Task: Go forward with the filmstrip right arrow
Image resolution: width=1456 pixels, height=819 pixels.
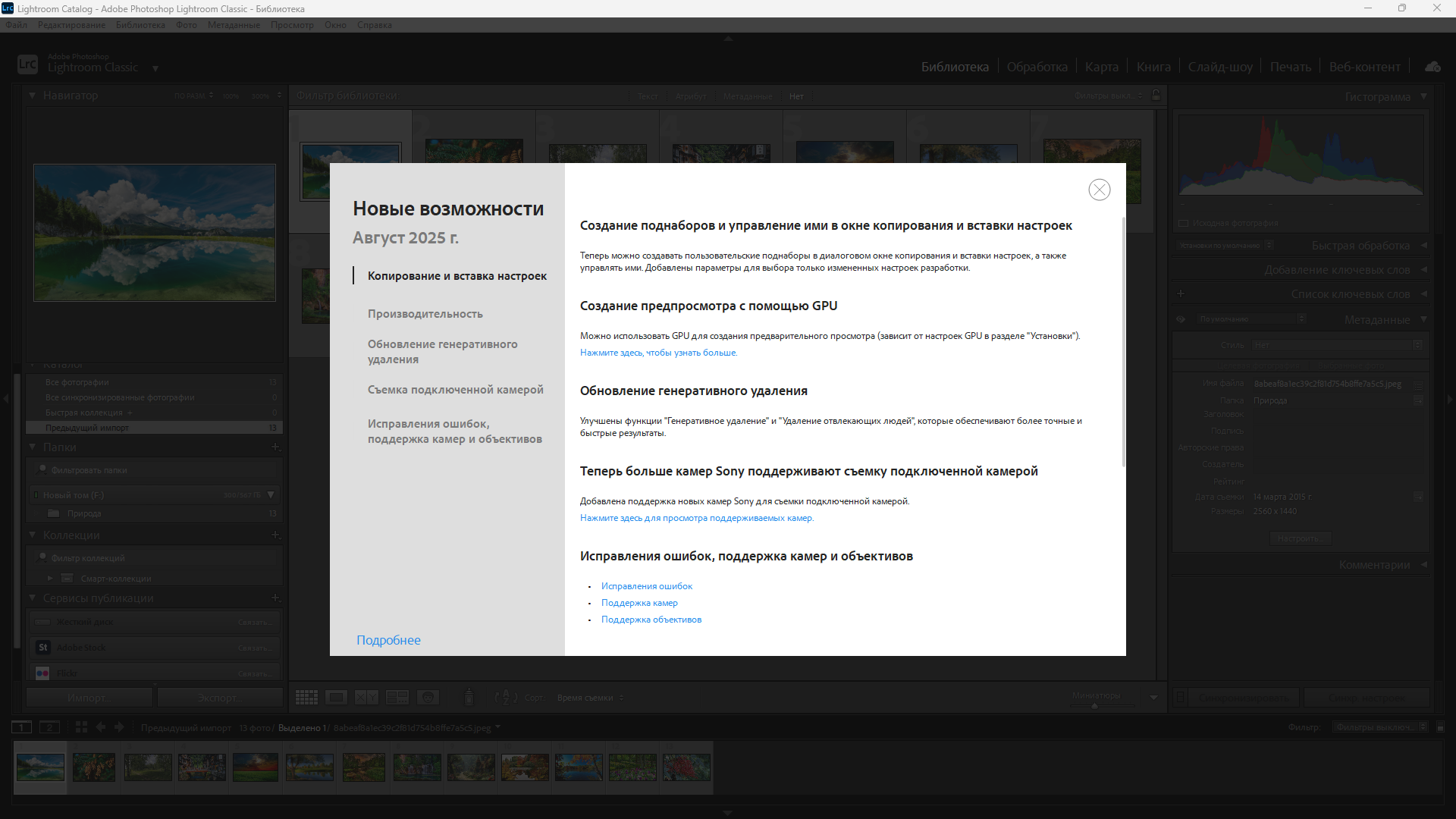Action: pos(119,727)
